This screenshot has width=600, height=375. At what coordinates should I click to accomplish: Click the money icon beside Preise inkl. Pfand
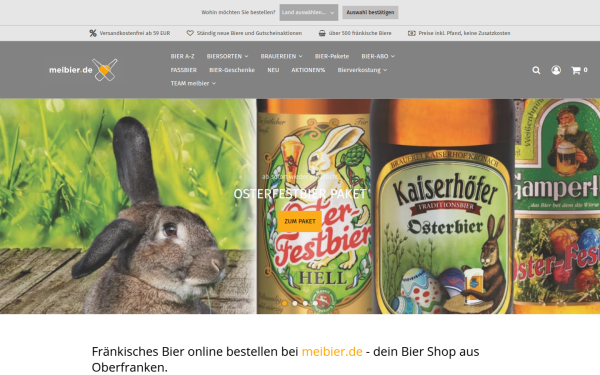(x=411, y=33)
